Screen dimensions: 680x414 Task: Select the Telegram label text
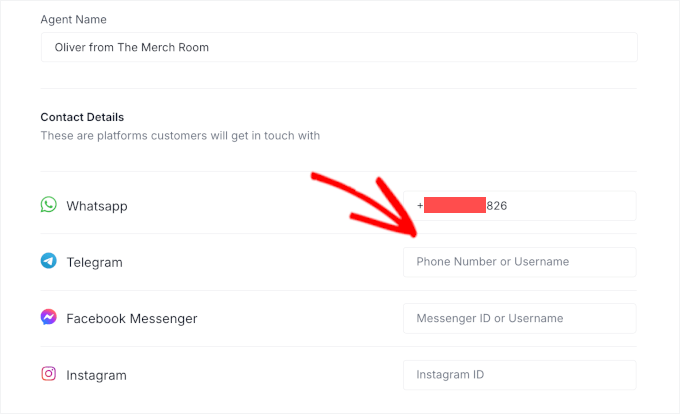[x=94, y=262]
